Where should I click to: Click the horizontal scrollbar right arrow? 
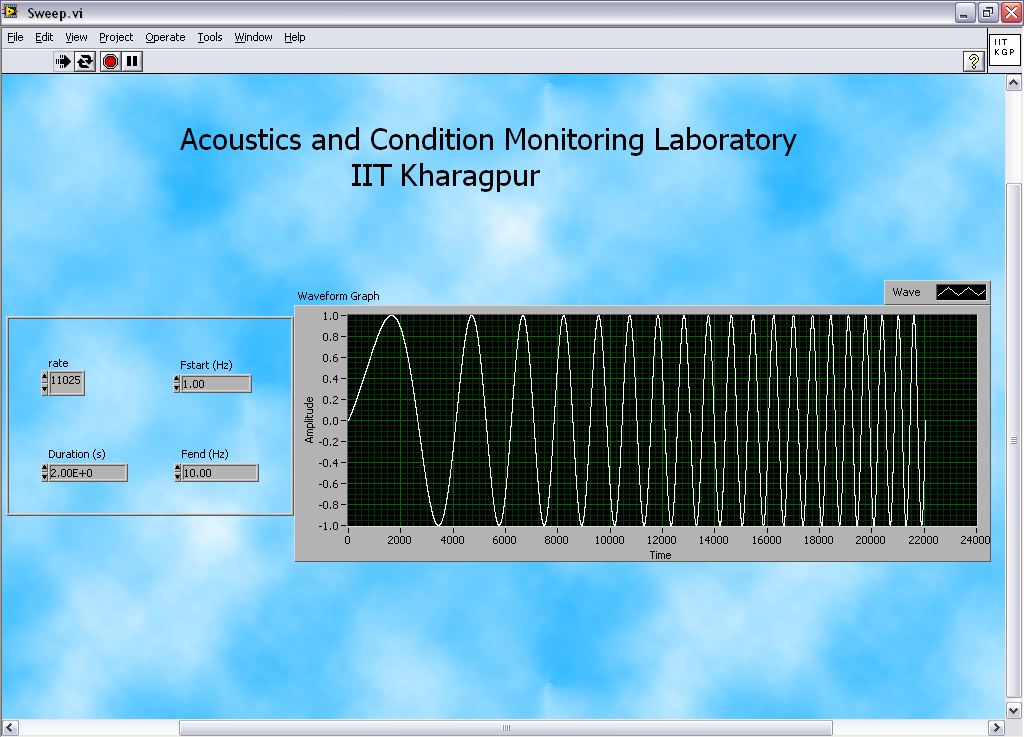point(996,727)
